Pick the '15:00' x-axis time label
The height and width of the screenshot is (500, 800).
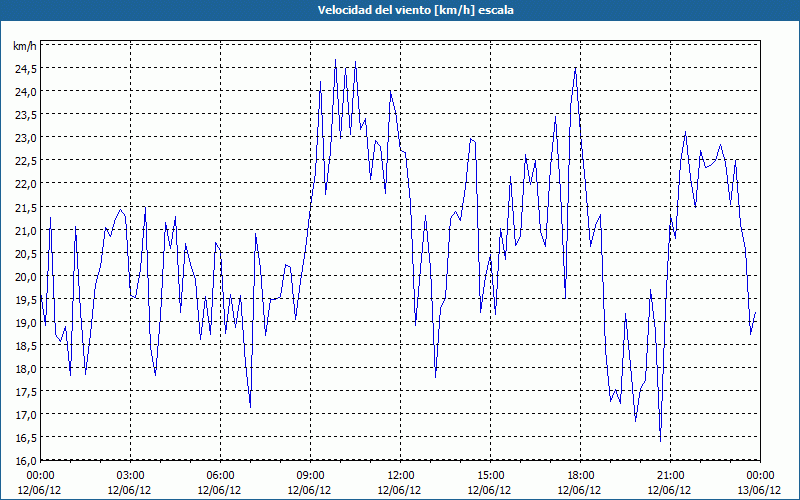[490, 476]
